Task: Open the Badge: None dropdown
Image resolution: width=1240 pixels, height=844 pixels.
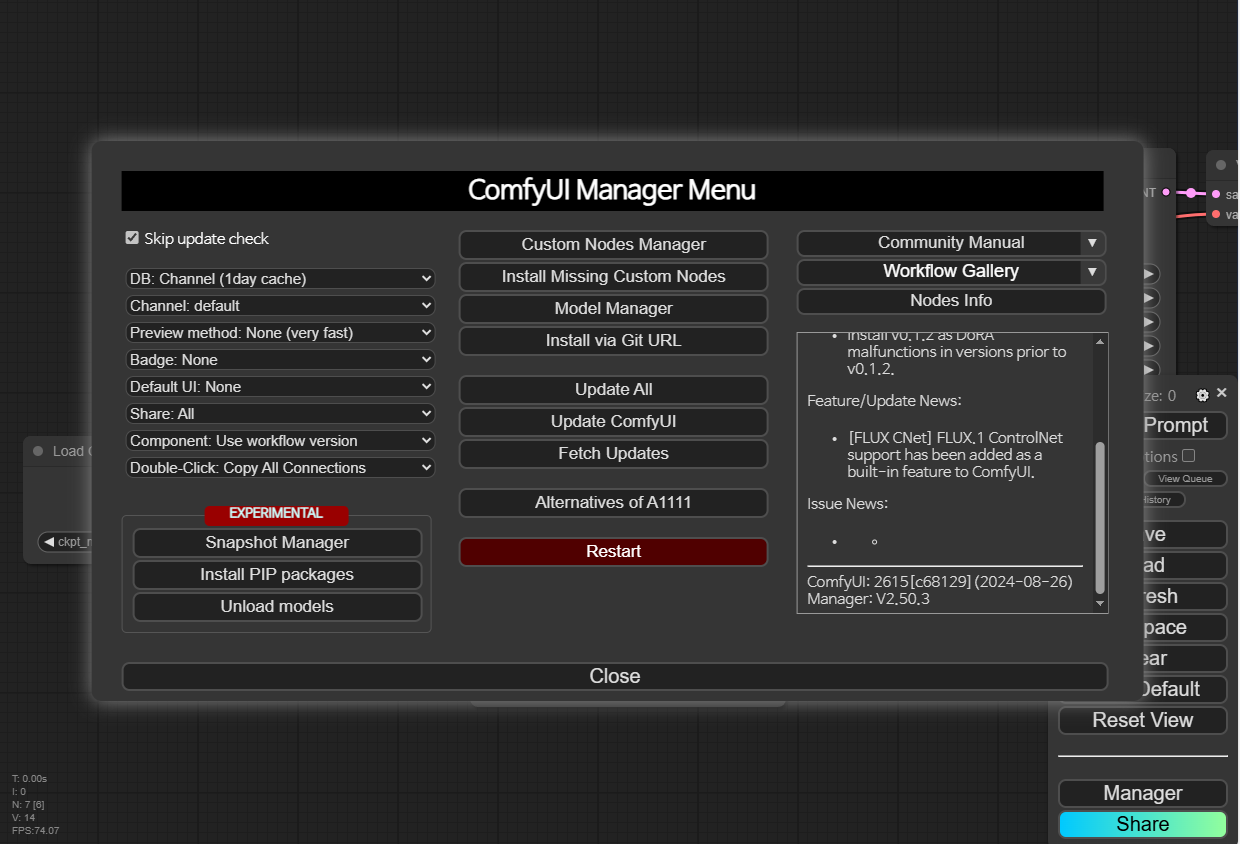Action: pos(280,360)
